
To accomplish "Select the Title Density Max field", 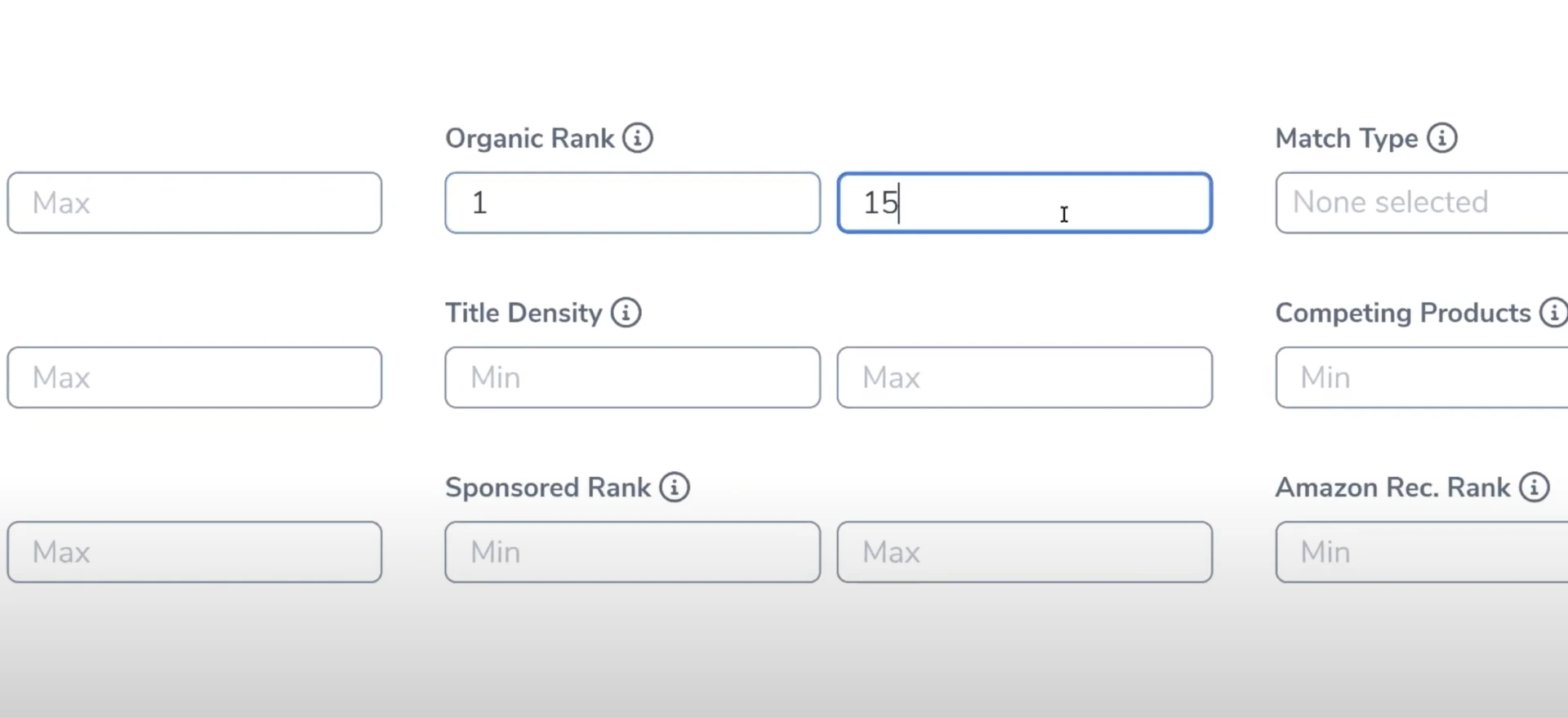I will [1024, 377].
